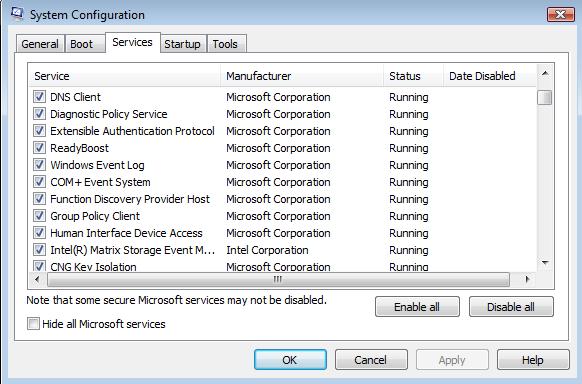582x384 pixels.
Task: Click the horizontal scroll left arrow
Action: [x=37, y=279]
